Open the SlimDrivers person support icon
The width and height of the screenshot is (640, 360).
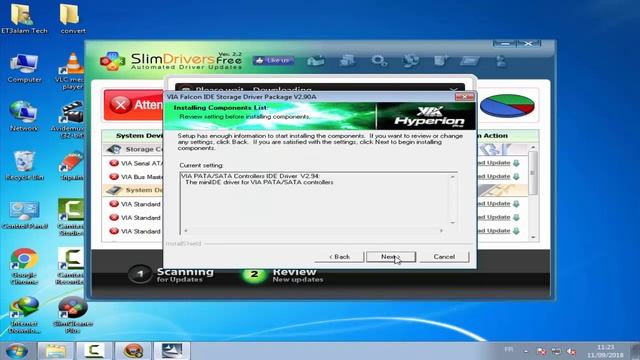[501, 61]
